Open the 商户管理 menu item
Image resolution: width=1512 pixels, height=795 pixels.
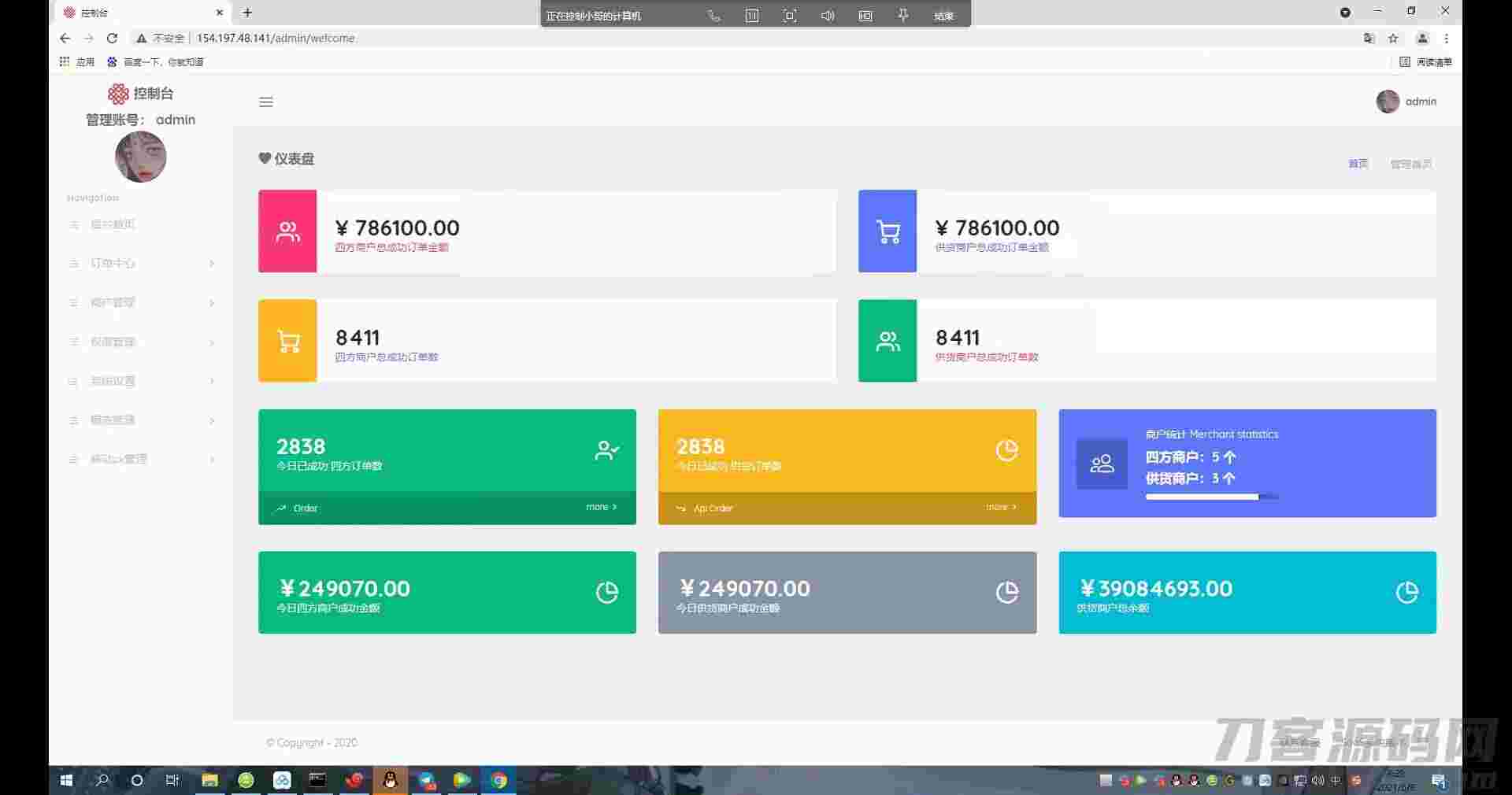pos(142,303)
